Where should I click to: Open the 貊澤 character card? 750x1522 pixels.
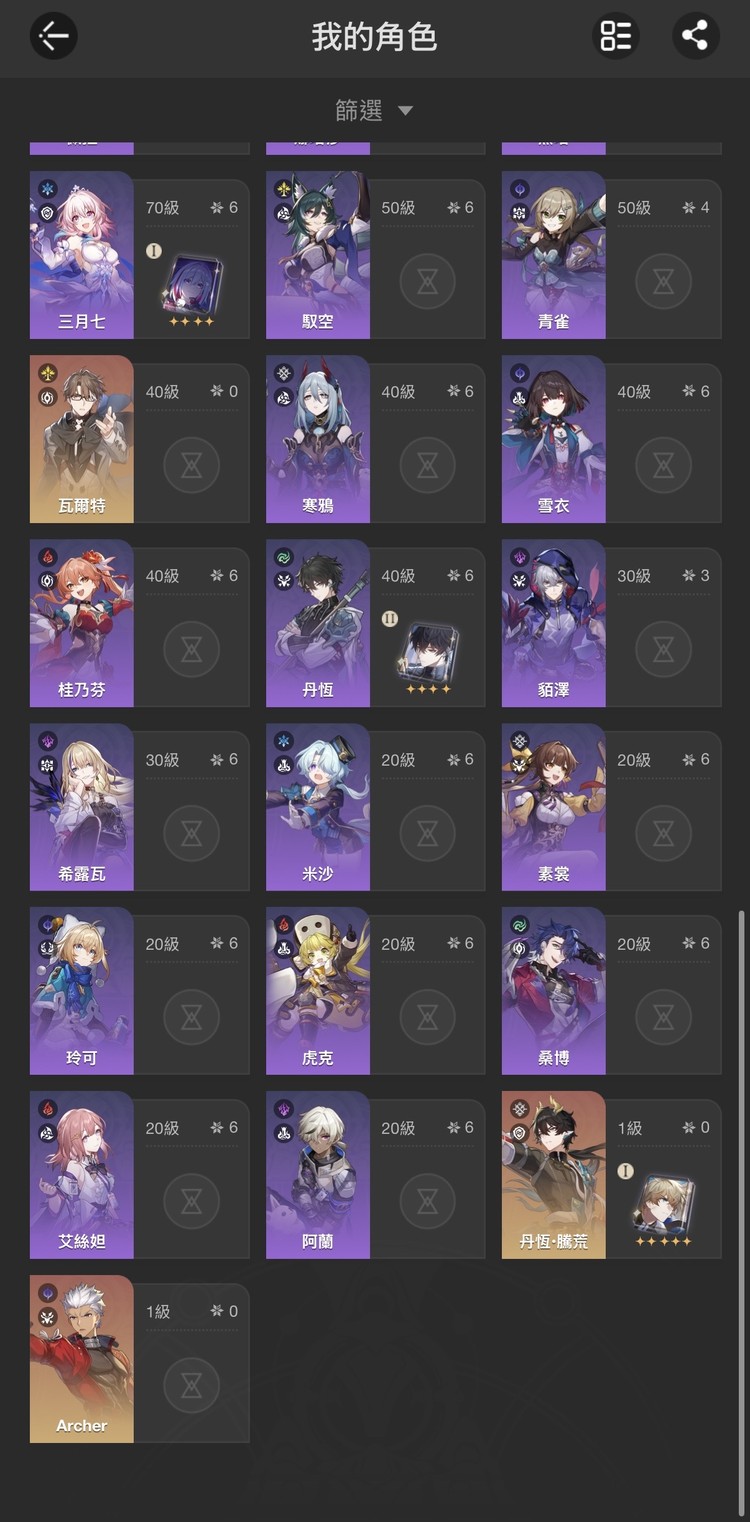tap(611, 623)
